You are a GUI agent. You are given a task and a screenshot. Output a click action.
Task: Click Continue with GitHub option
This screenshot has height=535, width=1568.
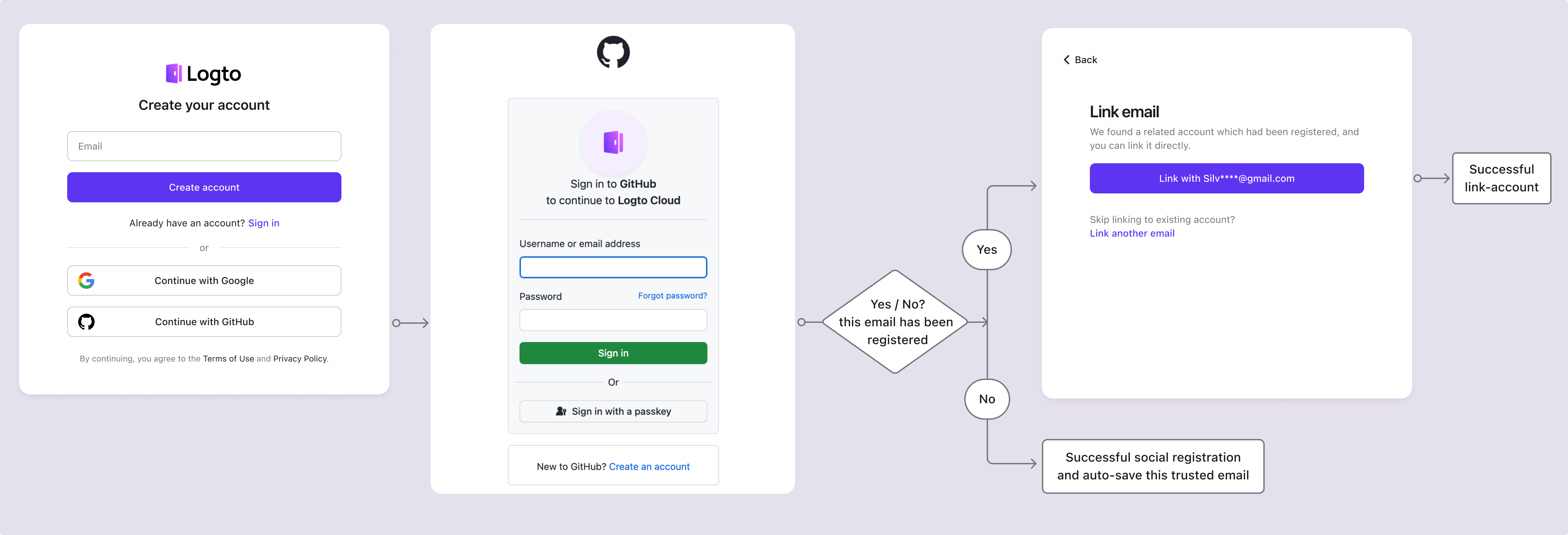tap(204, 321)
